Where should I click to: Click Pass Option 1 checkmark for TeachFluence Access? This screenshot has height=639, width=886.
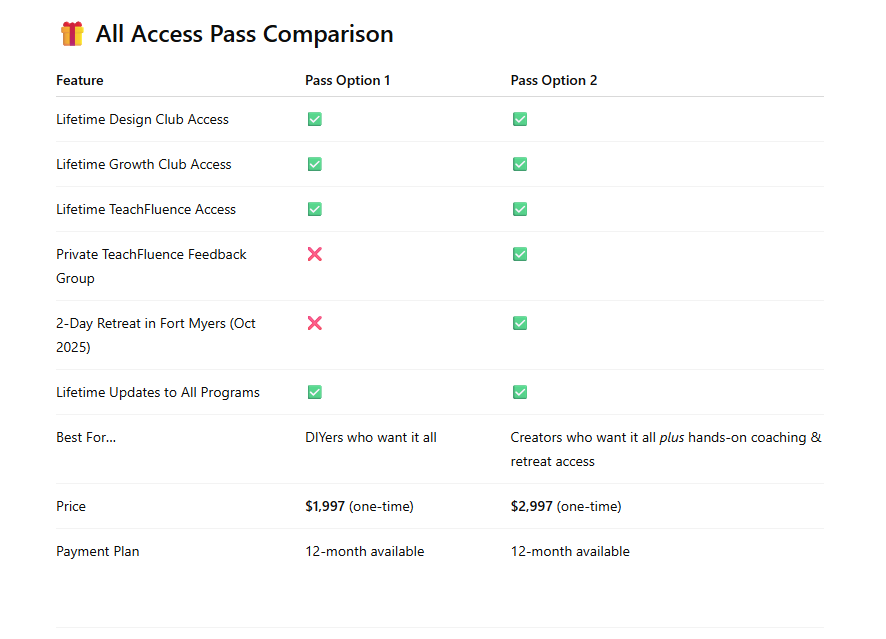[315, 209]
